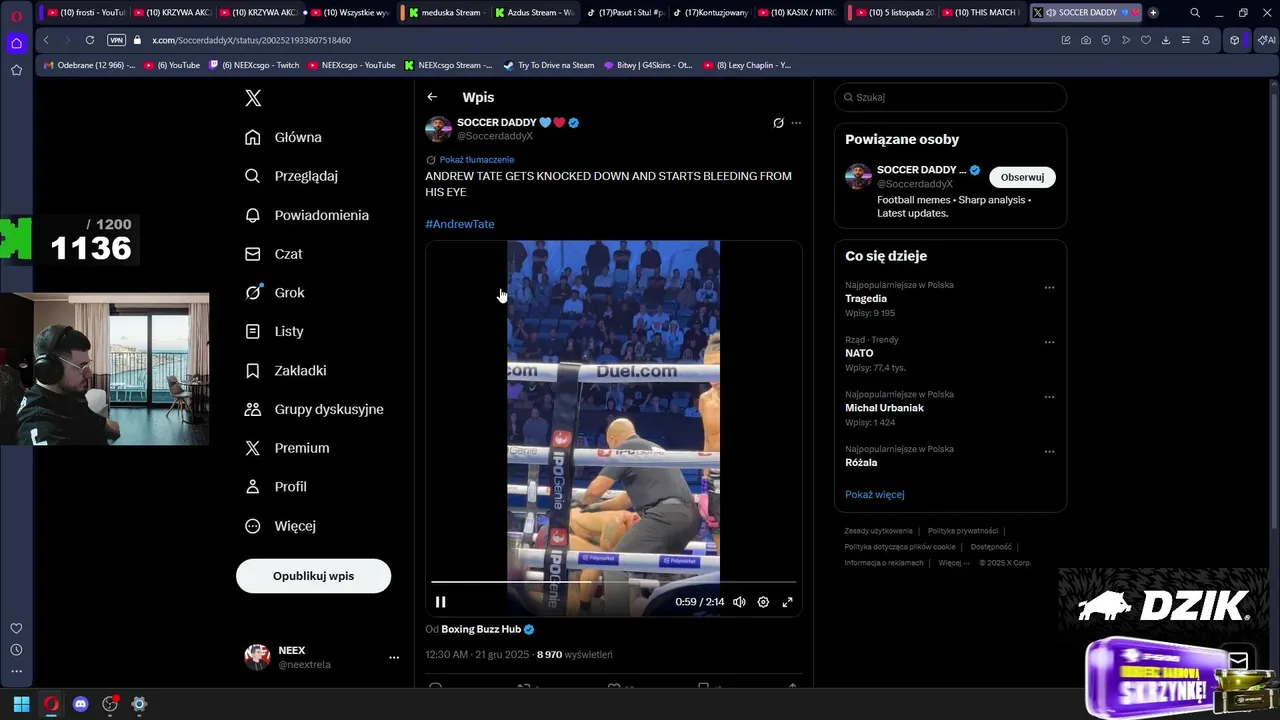Open the Grok explain icon on the post

(x=778, y=123)
